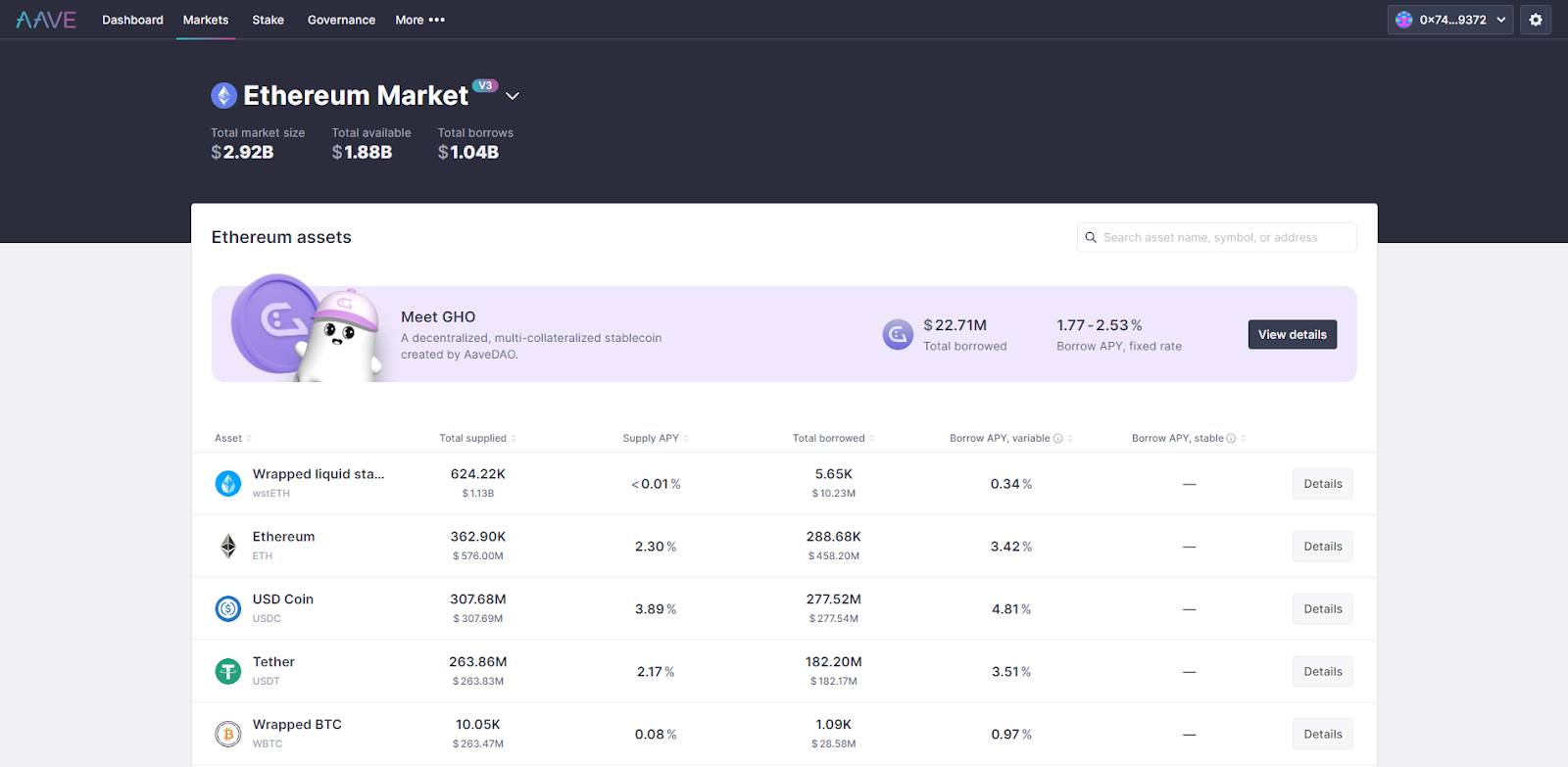Open the wallet 0x74...9372 dropdown
Viewport: 1568px width, 767px height.
click(1450, 20)
